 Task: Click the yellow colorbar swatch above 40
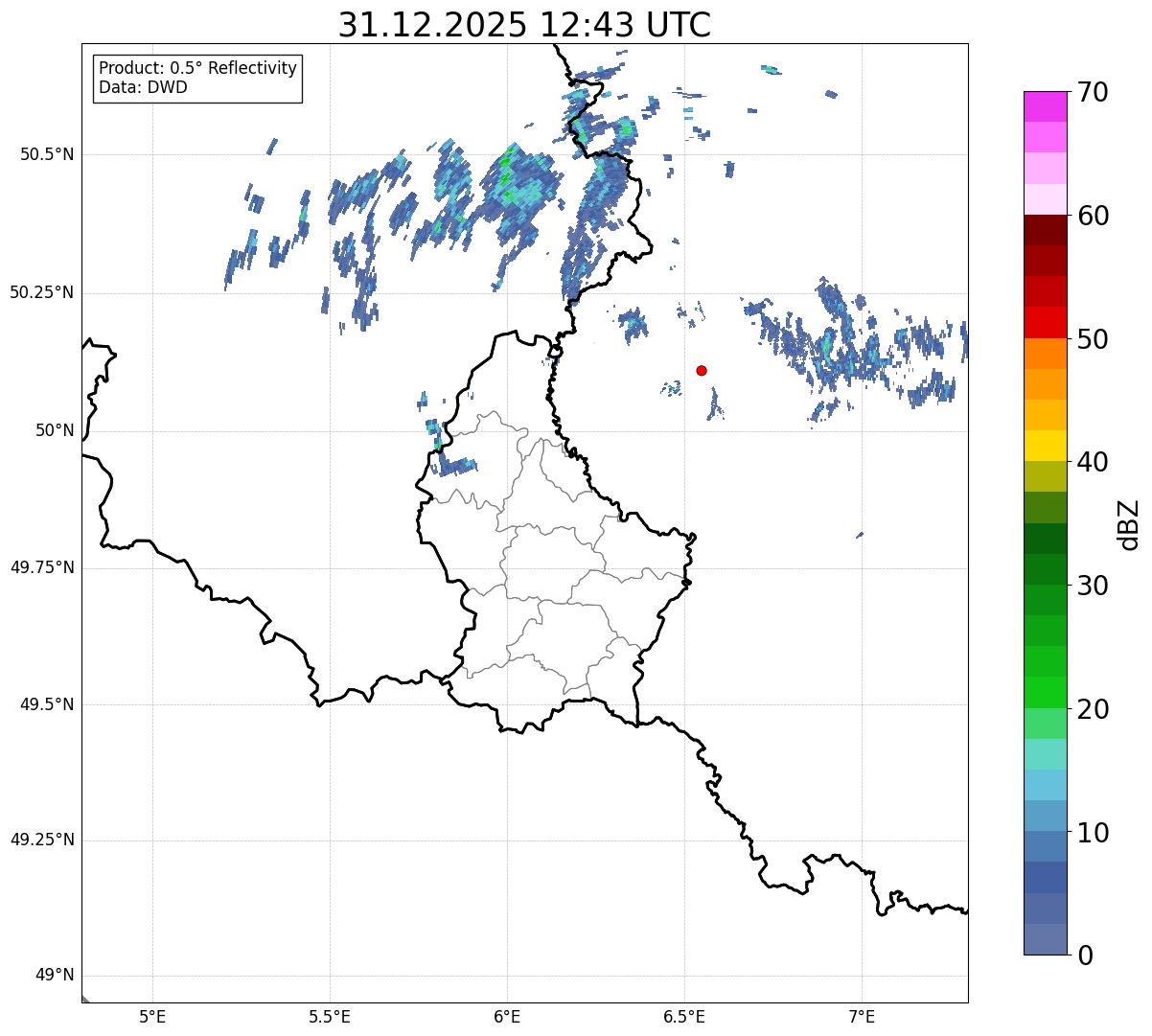1045,446
